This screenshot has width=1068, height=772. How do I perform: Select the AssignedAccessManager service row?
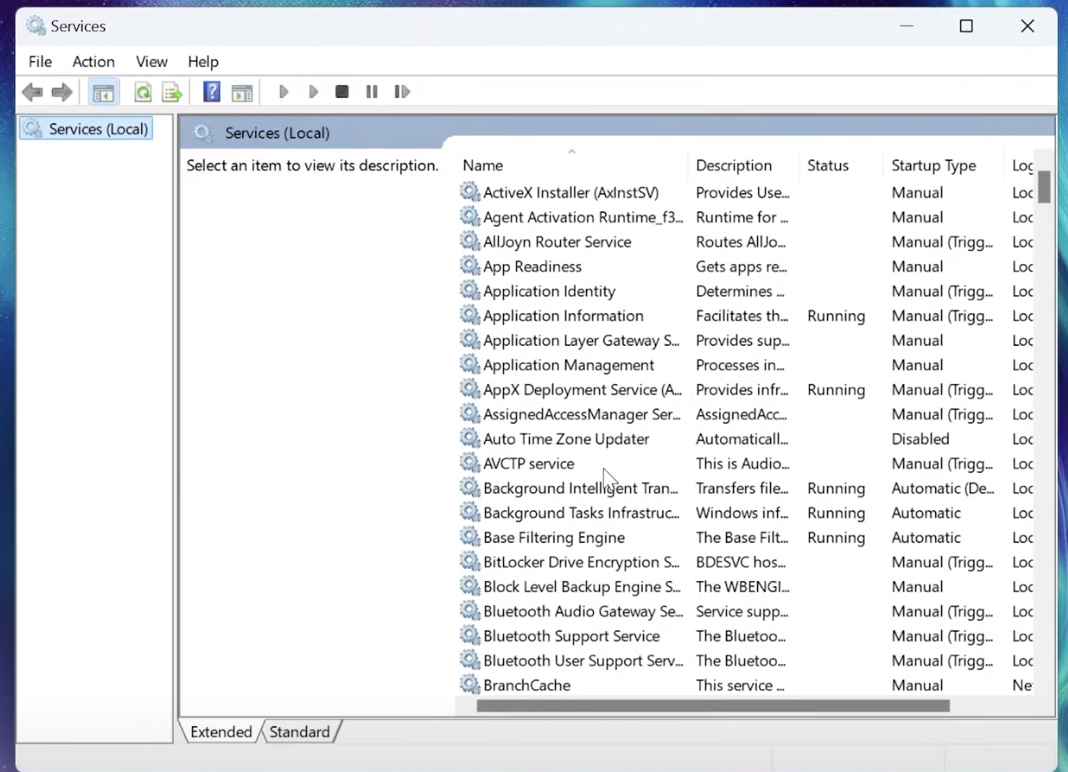coord(745,414)
